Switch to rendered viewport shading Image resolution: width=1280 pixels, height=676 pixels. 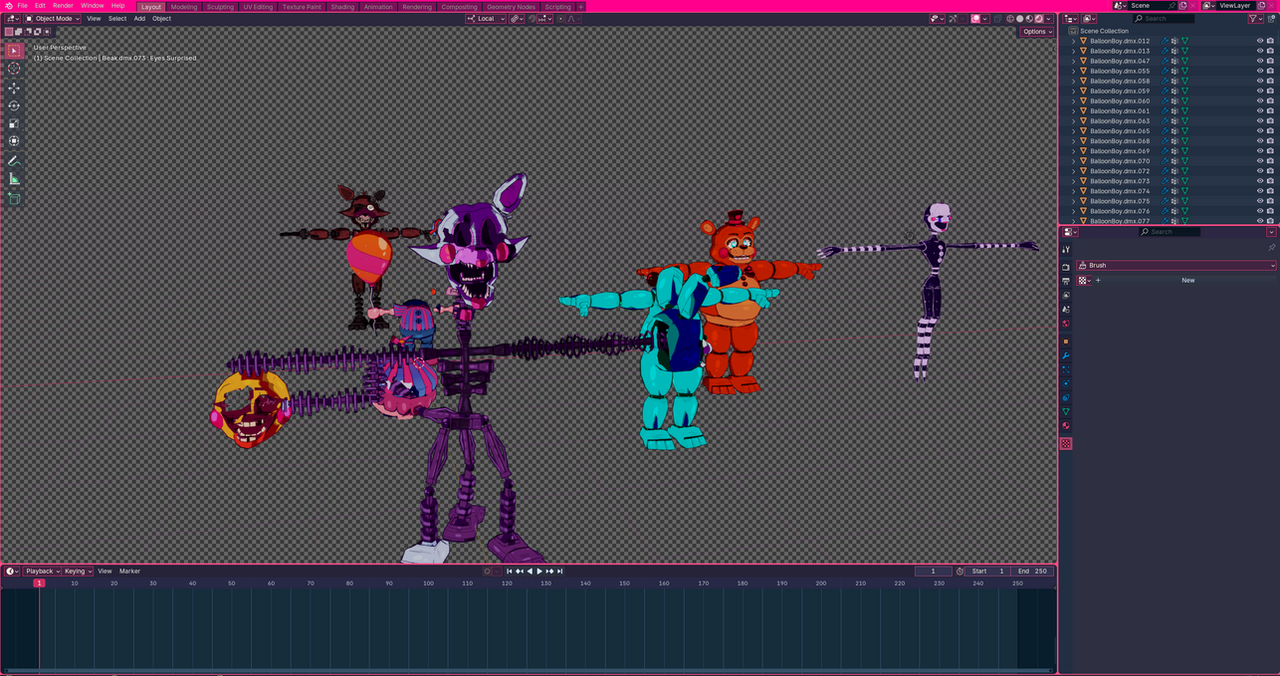click(x=1039, y=18)
